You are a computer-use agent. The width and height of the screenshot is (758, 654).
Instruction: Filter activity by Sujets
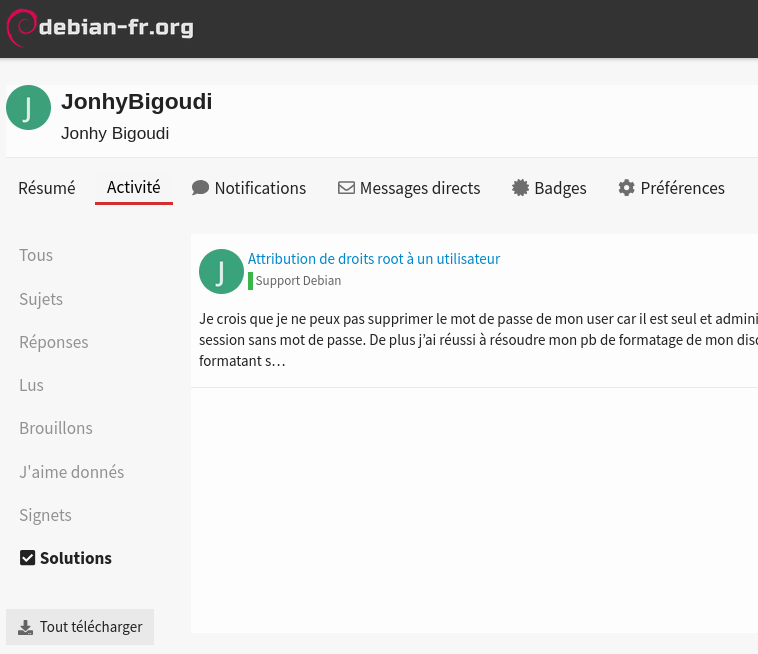pyautogui.click(x=41, y=299)
